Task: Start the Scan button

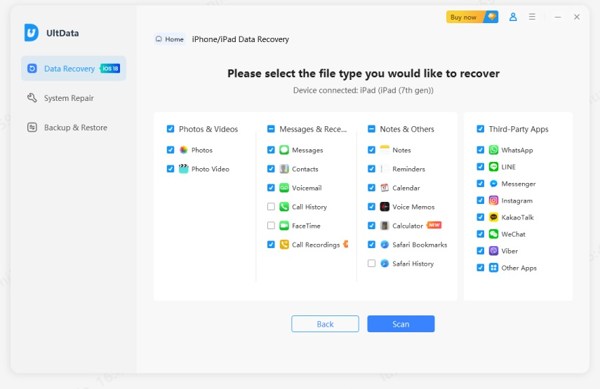Action: click(401, 324)
